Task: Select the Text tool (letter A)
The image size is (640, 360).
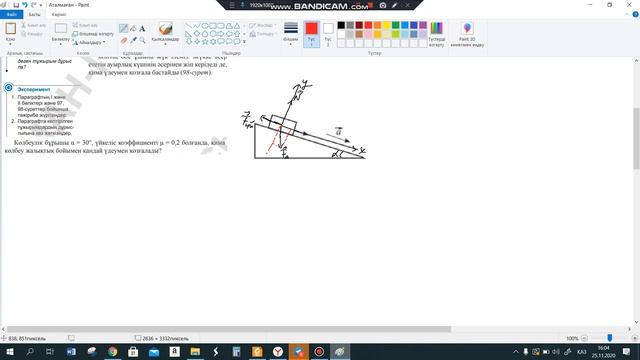Action: (142, 29)
